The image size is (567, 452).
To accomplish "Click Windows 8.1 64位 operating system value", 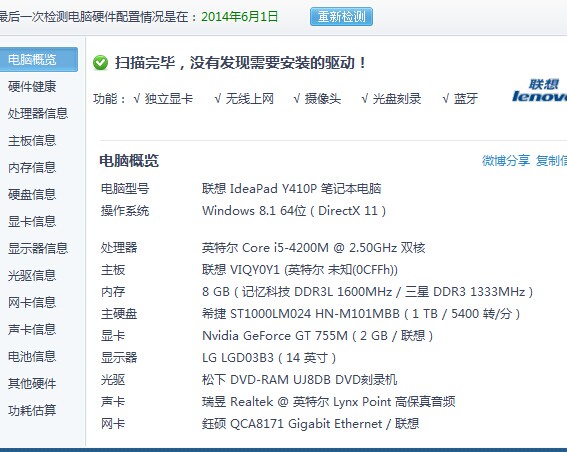I will (294, 211).
